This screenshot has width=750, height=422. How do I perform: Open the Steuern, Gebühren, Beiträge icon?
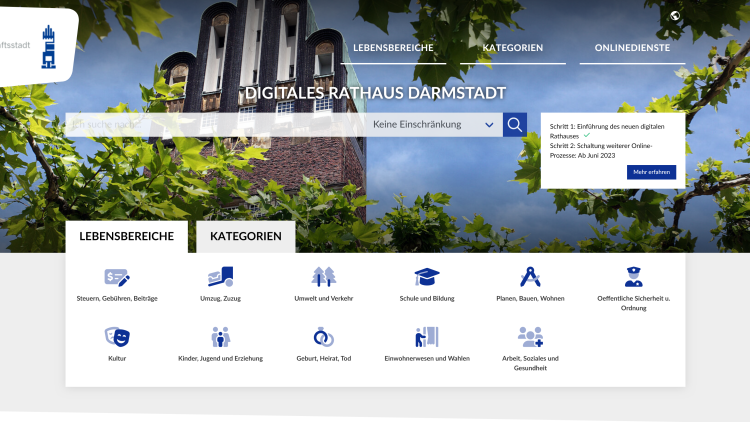(x=117, y=277)
